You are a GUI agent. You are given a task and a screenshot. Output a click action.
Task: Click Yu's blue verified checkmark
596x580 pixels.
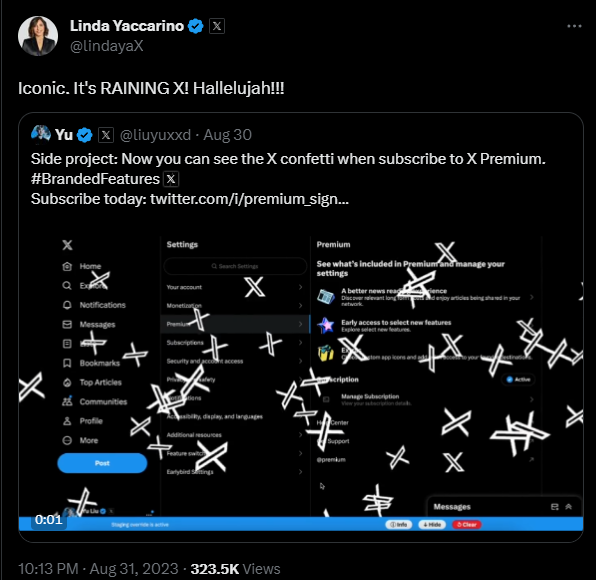[x=84, y=135]
